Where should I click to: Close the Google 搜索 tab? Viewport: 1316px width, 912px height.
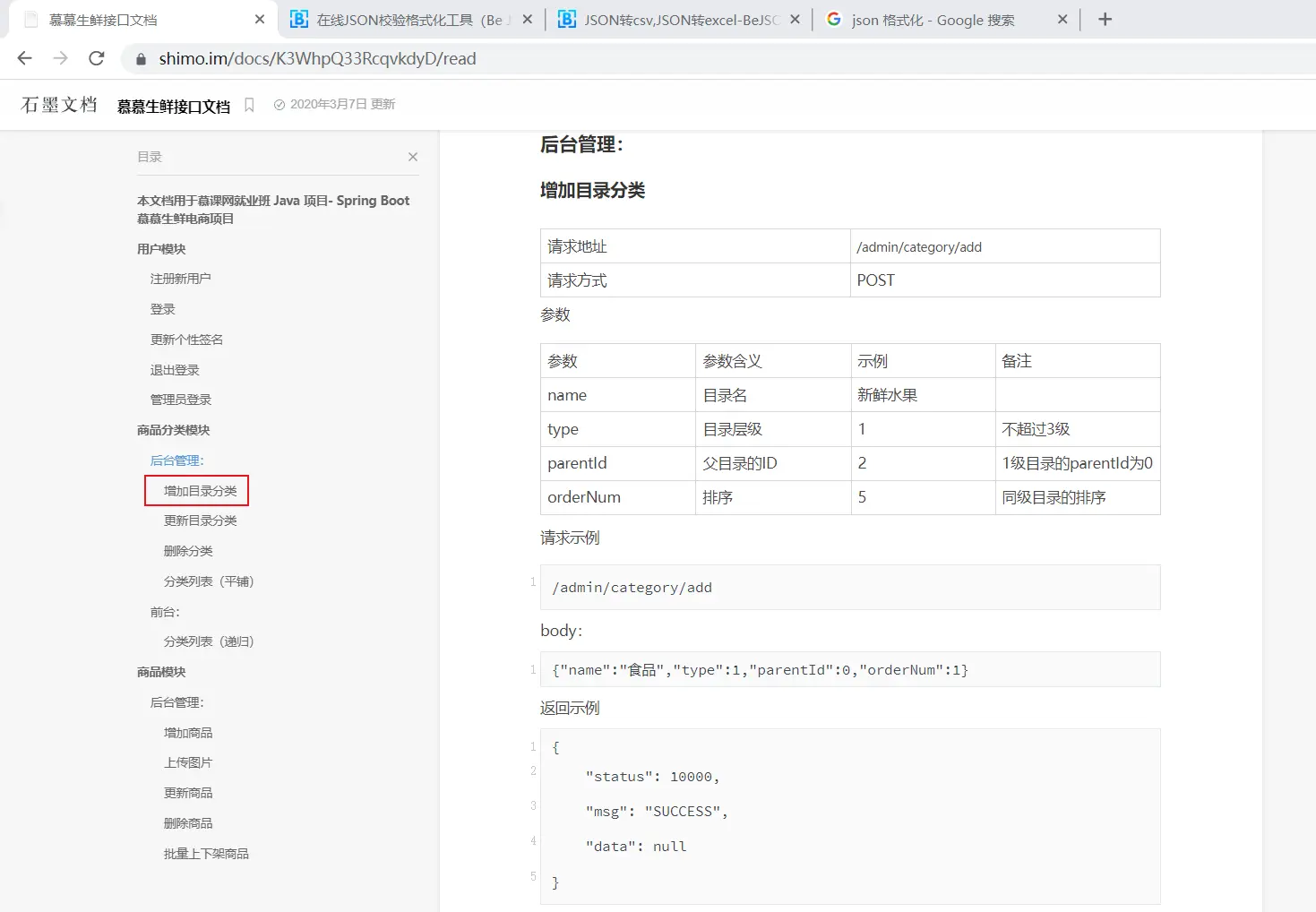(x=1062, y=19)
